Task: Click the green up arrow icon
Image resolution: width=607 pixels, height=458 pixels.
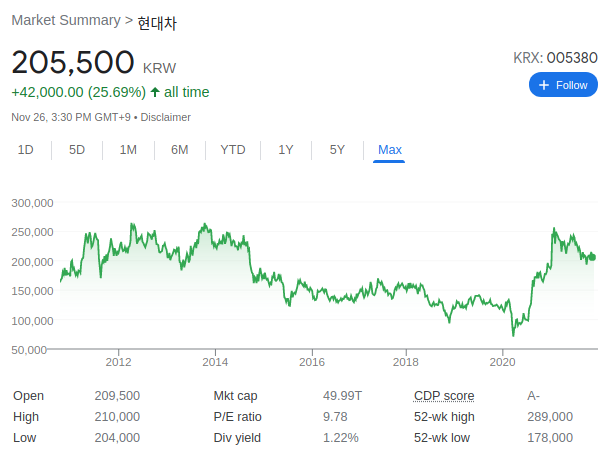Action: tap(155, 92)
